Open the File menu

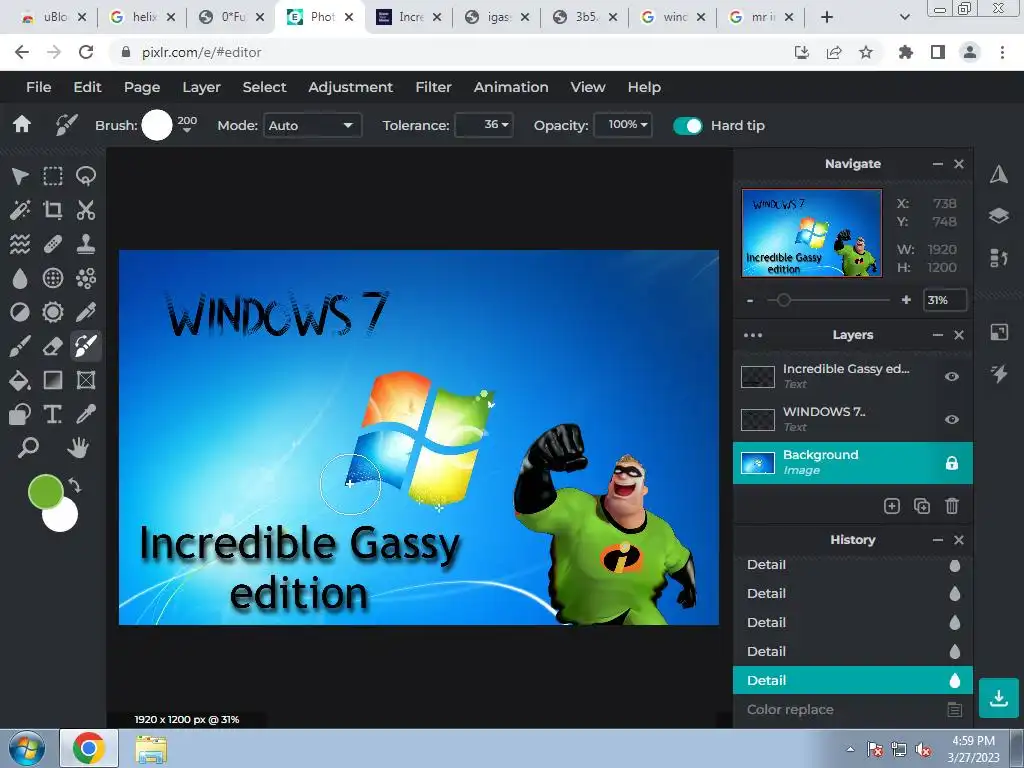click(x=39, y=87)
